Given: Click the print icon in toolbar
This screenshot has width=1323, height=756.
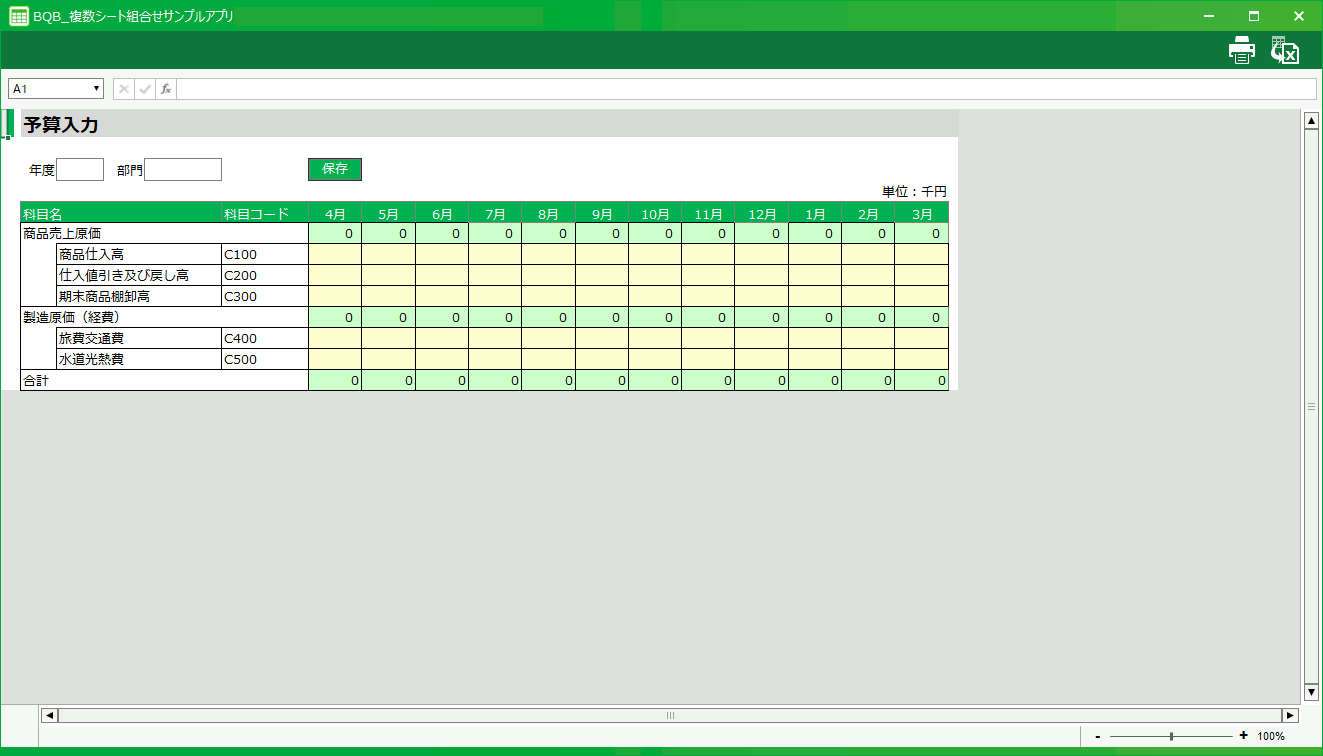Looking at the screenshot, I should pyautogui.click(x=1241, y=50).
